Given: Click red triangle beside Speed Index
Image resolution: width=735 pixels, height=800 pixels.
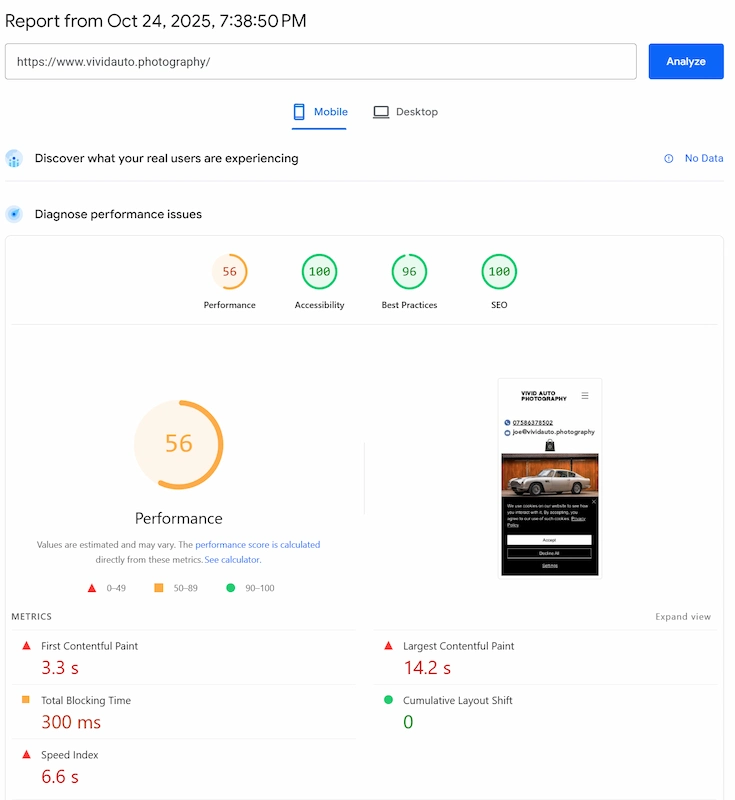Looking at the screenshot, I should pyautogui.click(x=27, y=754).
